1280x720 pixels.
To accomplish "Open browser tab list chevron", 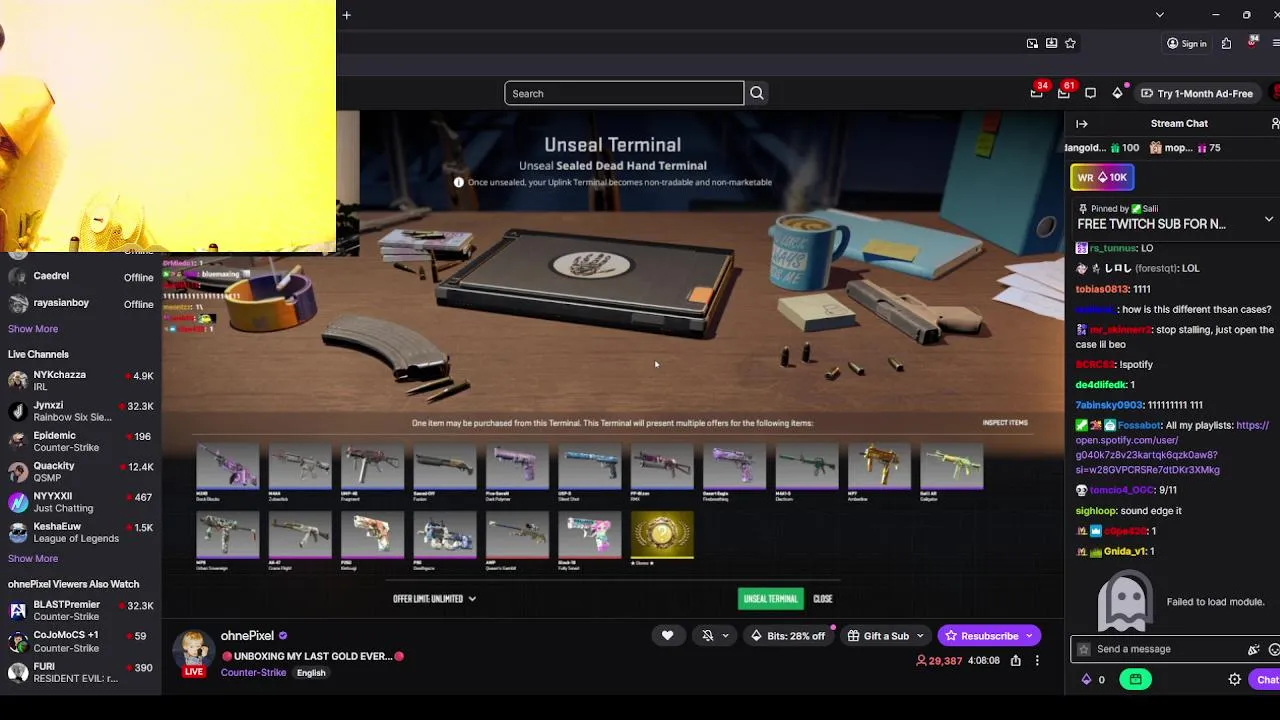I will [x=1159, y=15].
